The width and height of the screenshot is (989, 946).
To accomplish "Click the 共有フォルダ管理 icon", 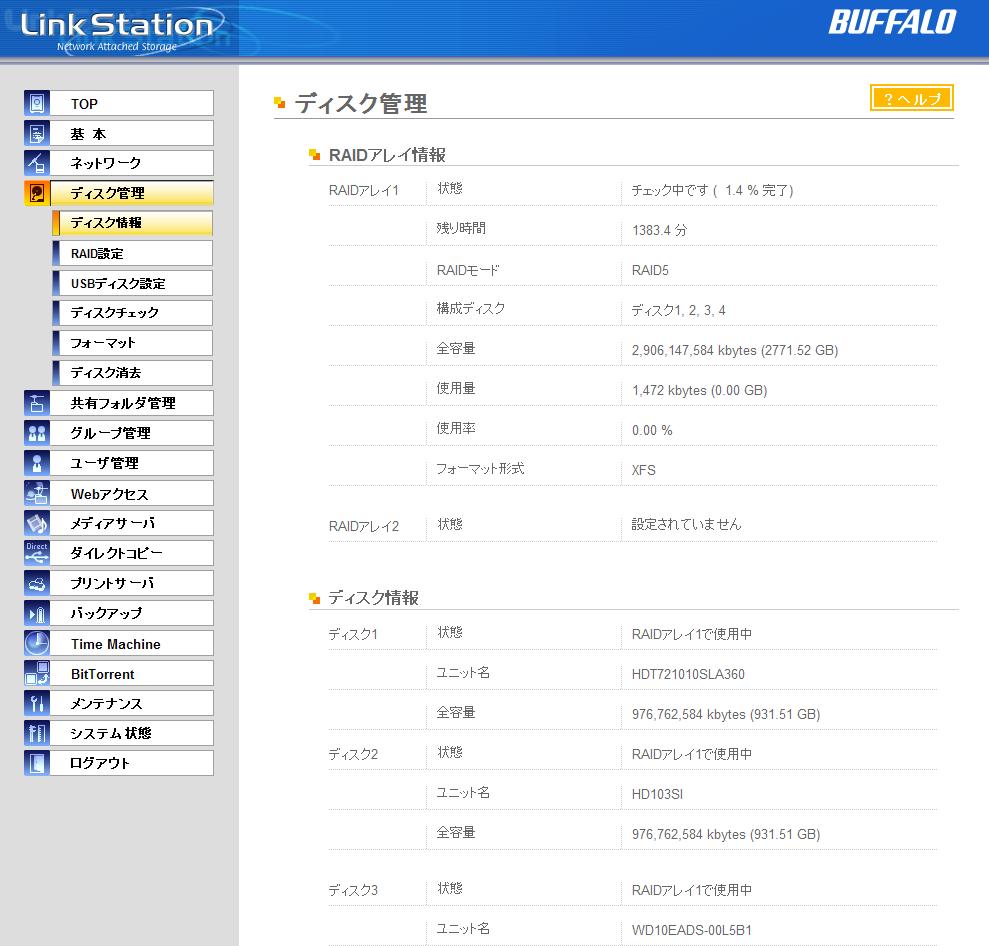I will (x=37, y=403).
